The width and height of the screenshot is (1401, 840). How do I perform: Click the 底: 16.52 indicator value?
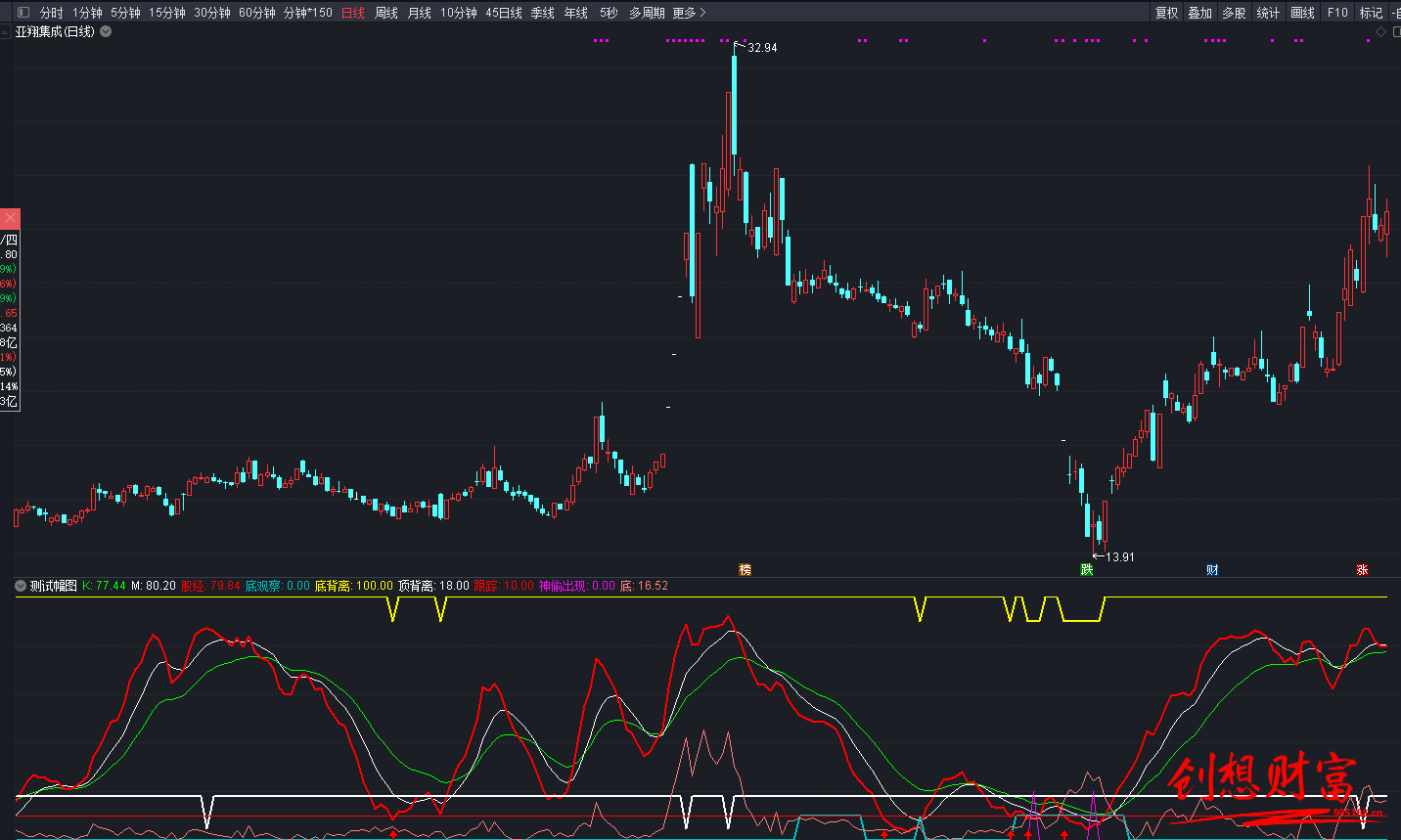[x=644, y=586]
